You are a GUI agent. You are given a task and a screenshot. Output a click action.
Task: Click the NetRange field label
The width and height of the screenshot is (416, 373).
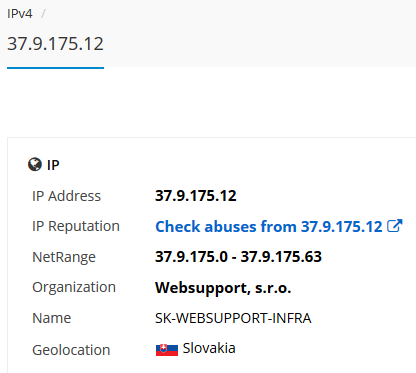pos(64,257)
